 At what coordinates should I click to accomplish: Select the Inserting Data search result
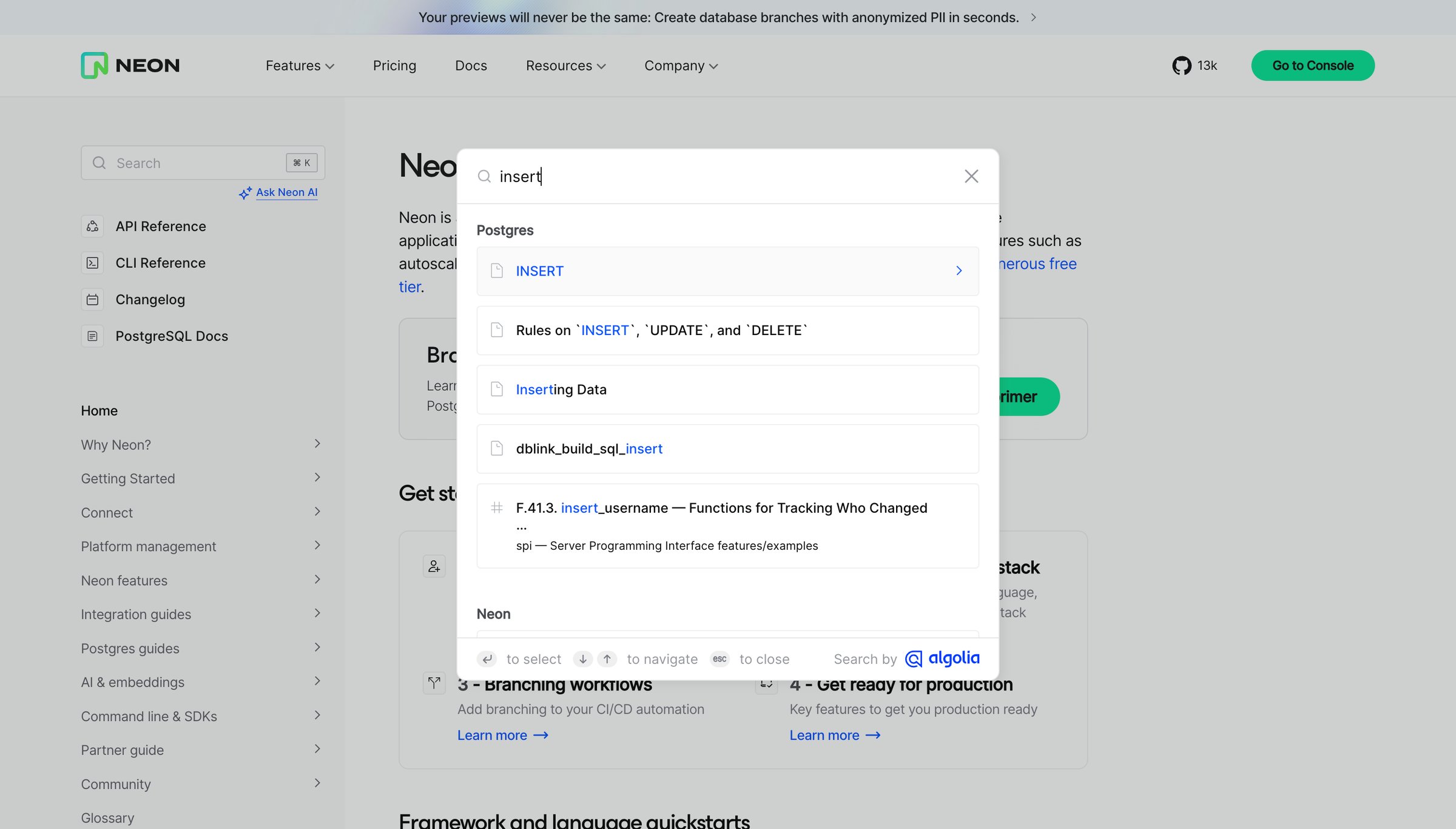[x=727, y=389]
